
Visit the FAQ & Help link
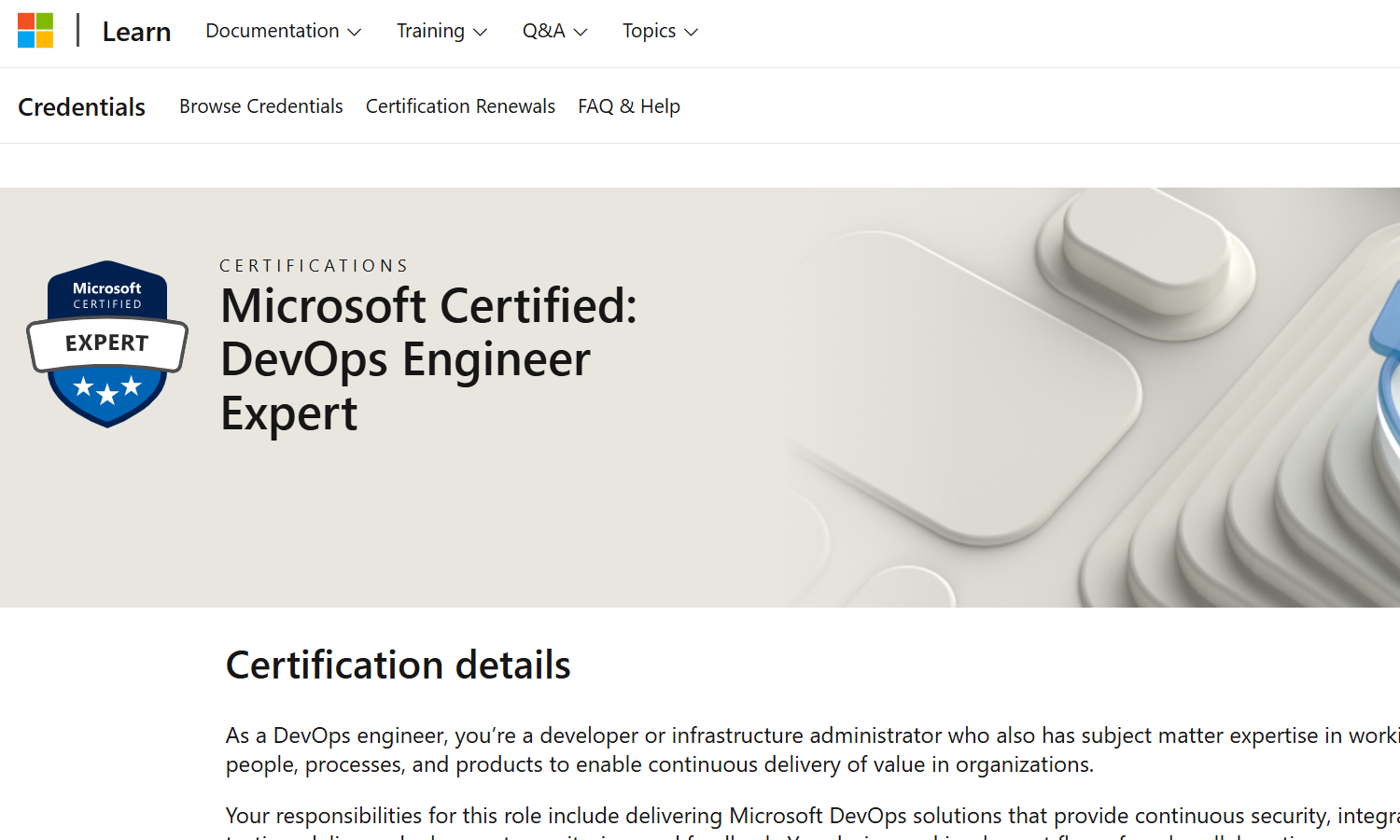tap(629, 106)
